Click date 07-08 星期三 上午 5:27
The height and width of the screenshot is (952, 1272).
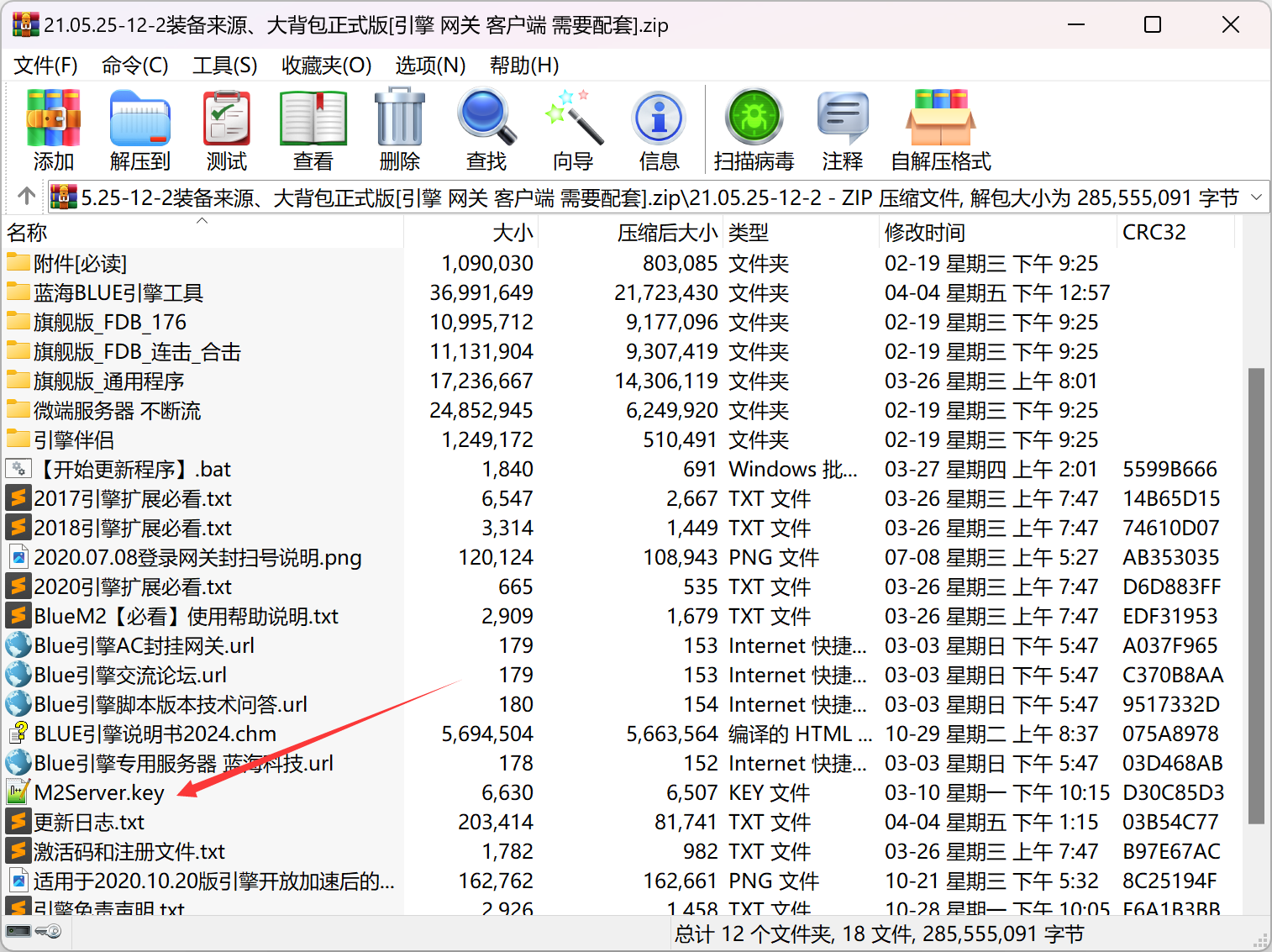[x=991, y=557]
